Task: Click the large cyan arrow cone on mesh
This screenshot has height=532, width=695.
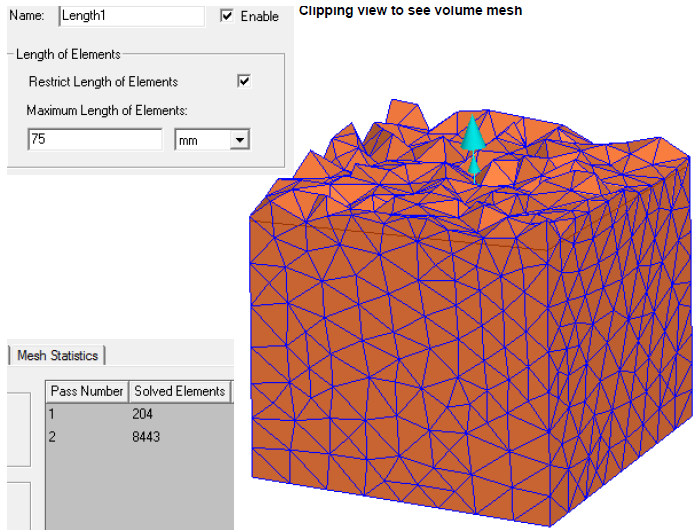Action: 473,133
